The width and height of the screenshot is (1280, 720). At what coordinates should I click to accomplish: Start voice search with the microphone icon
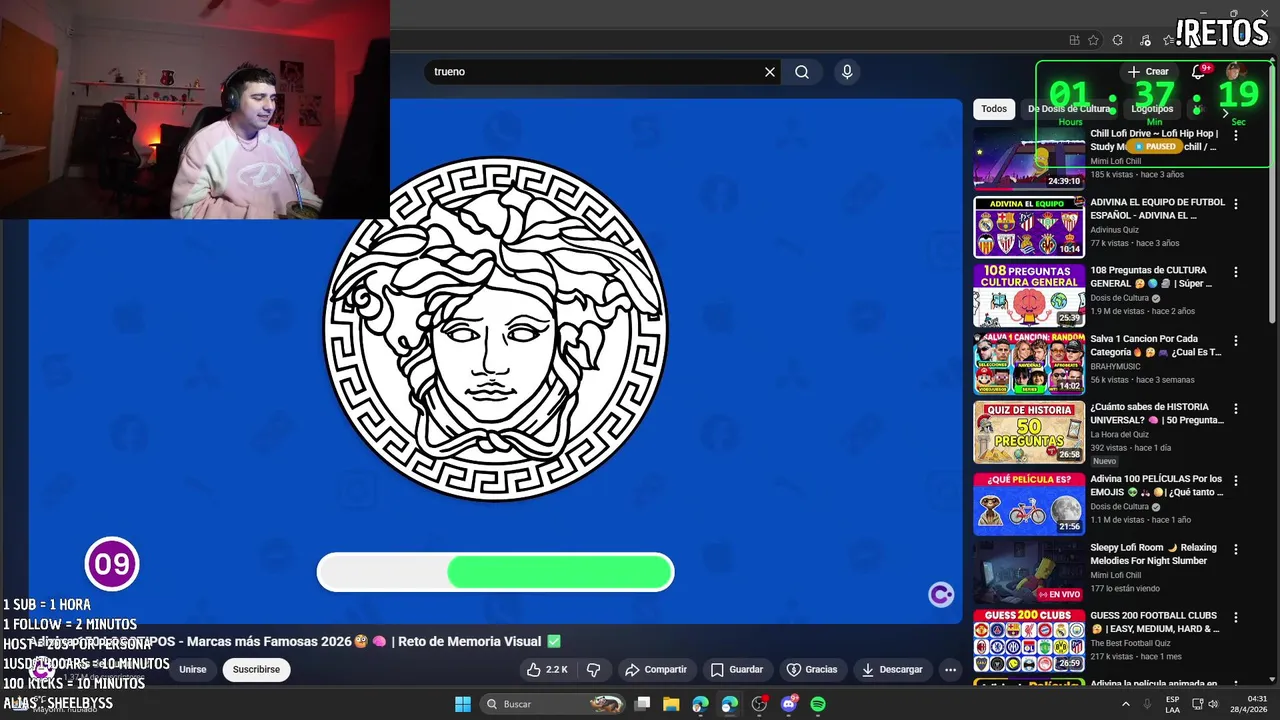coord(847,72)
